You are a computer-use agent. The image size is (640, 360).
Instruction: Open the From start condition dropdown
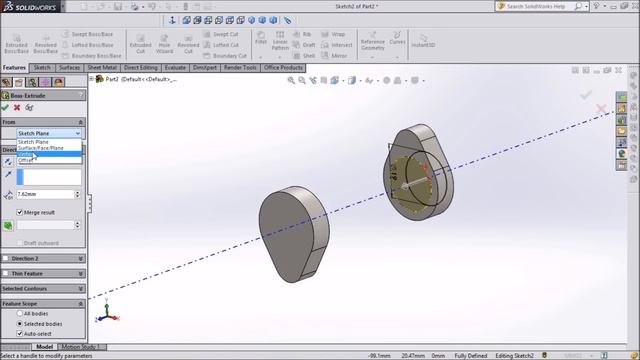click(49, 133)
